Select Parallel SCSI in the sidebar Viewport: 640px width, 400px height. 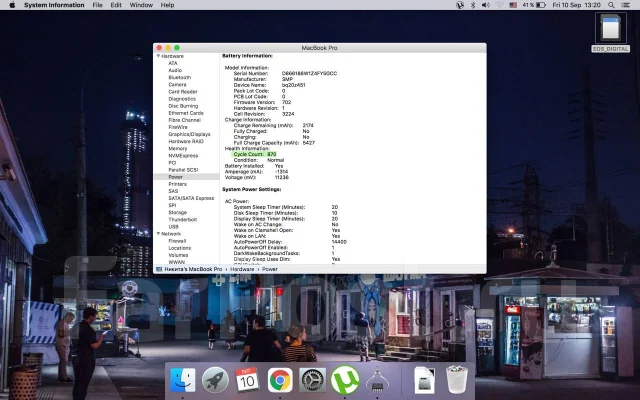pos(183,170)
